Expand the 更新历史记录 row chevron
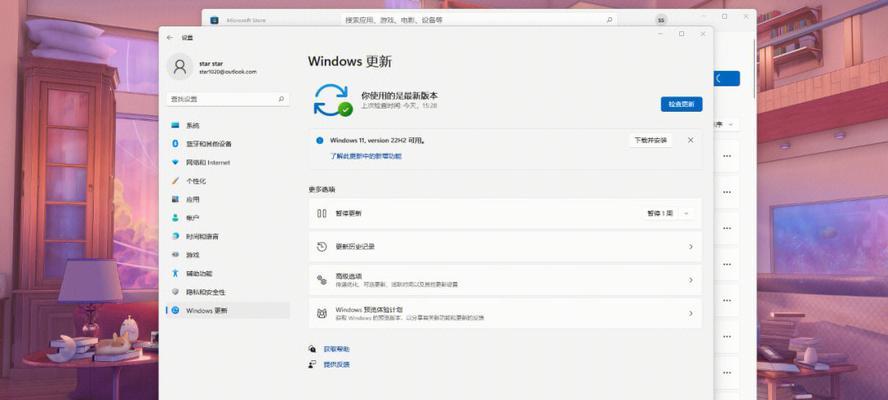This screenshot has height=400, width=888. pos(690,247)
